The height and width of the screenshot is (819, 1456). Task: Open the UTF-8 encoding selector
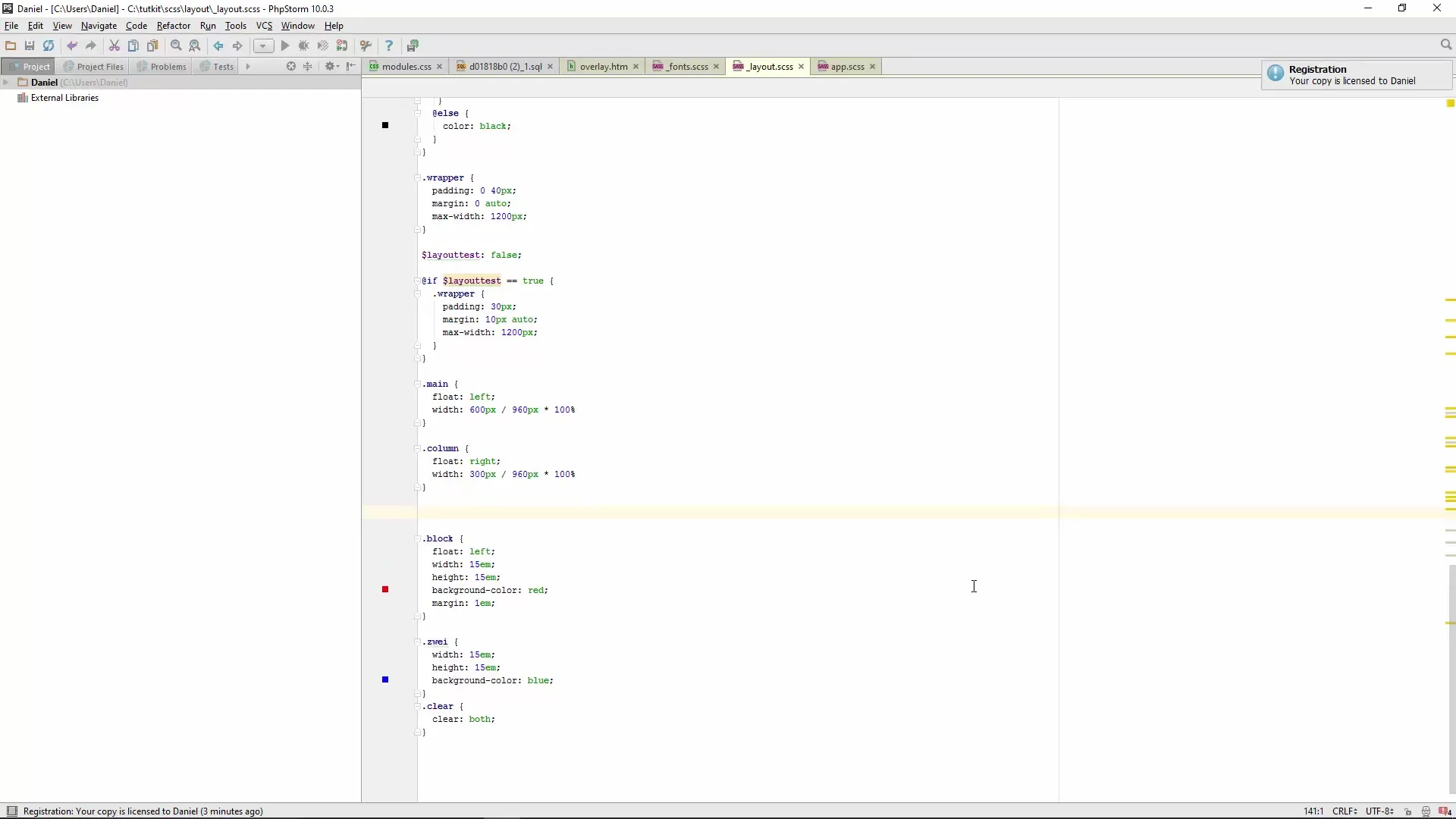1380,811
